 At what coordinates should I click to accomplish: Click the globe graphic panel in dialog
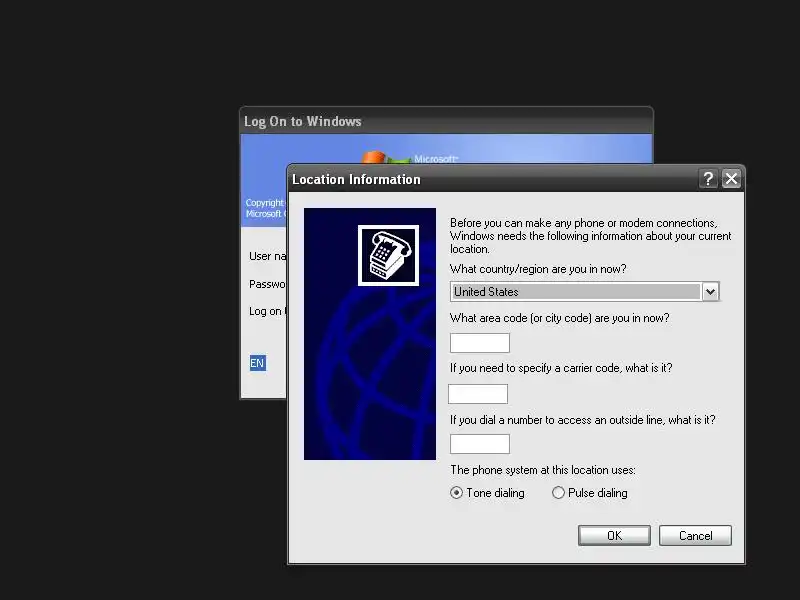(x=370, y=334)
